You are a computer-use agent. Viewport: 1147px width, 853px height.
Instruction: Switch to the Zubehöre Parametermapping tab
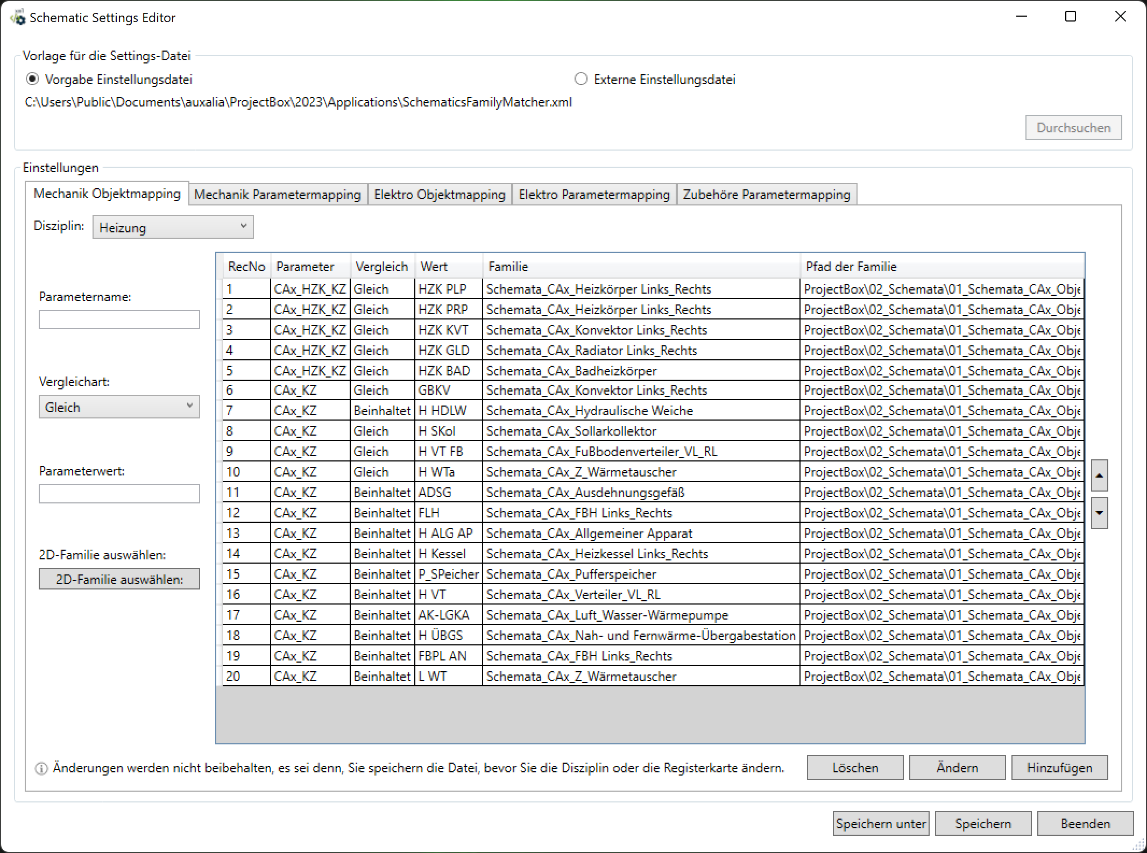point(766,195)
